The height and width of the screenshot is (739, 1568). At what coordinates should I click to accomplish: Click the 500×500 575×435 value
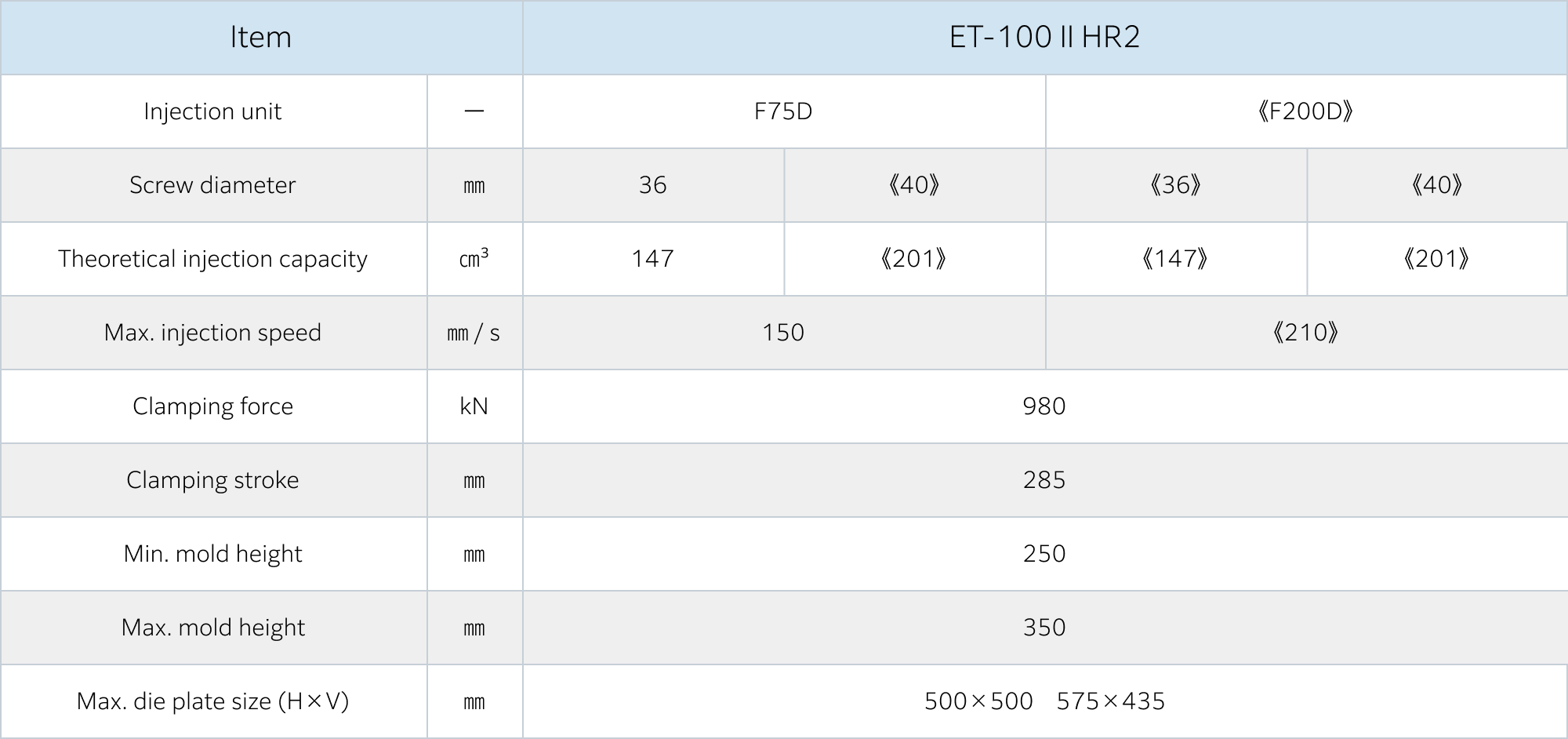(x=1044, y=701)
